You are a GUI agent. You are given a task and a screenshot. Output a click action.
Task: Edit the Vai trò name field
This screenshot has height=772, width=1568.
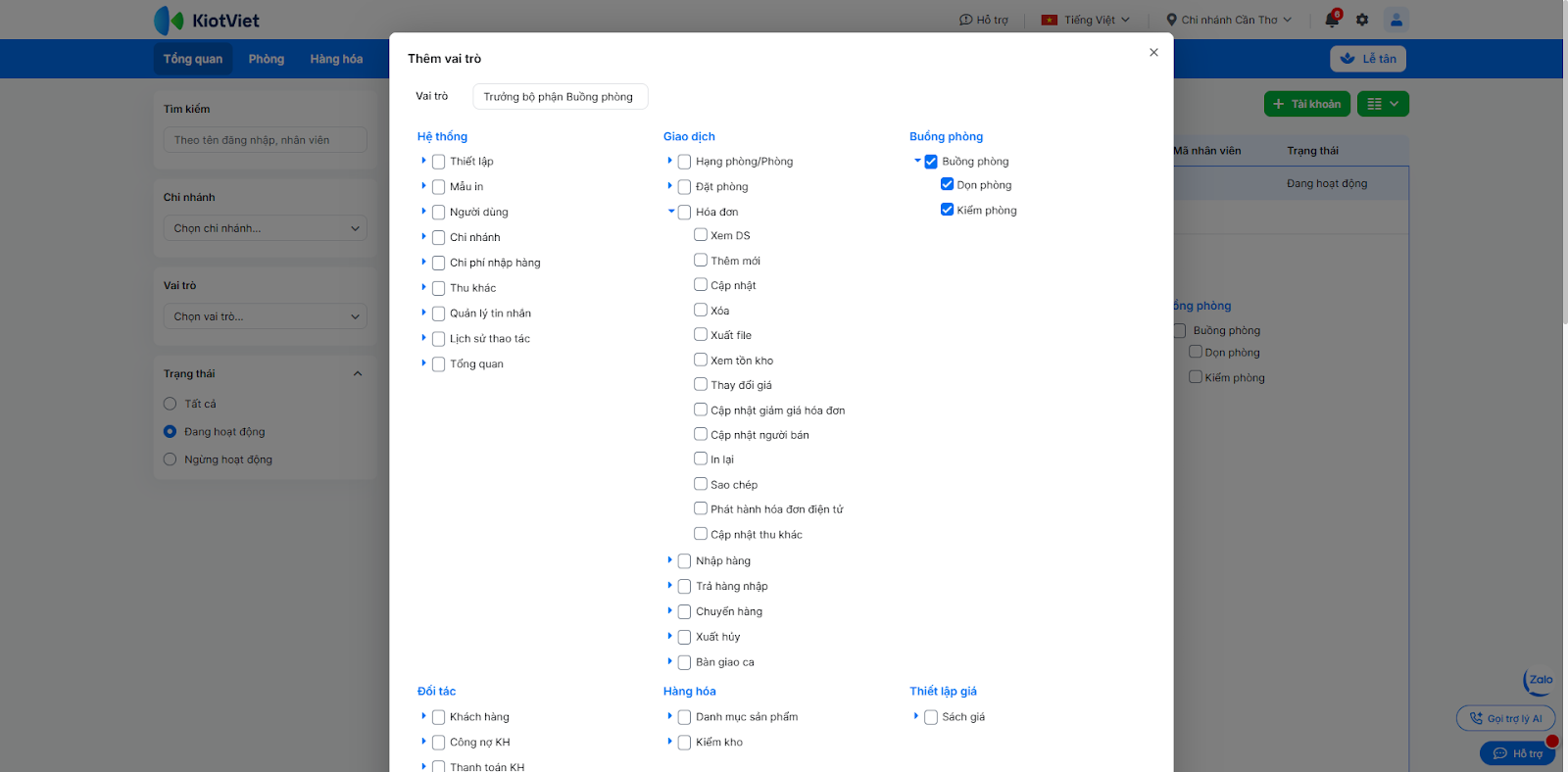click(560, 97)
